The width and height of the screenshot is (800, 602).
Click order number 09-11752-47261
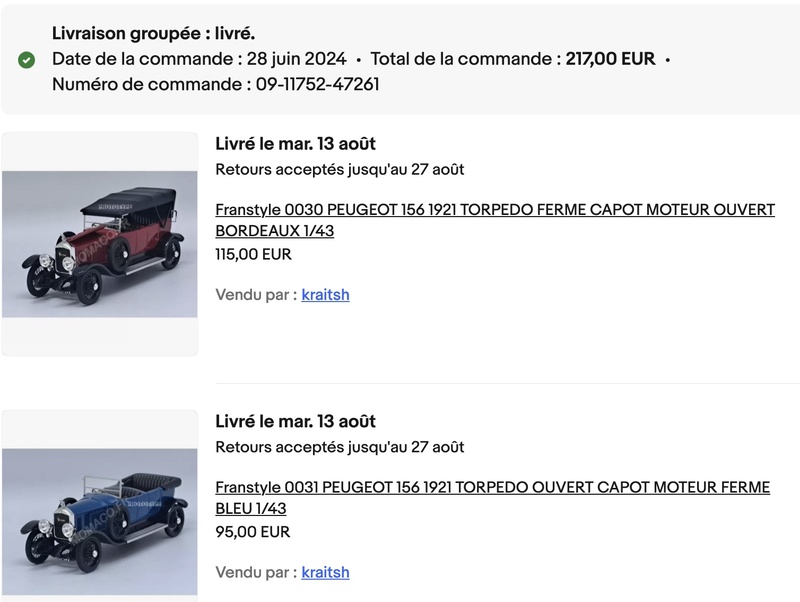click(x=317, y=84)
